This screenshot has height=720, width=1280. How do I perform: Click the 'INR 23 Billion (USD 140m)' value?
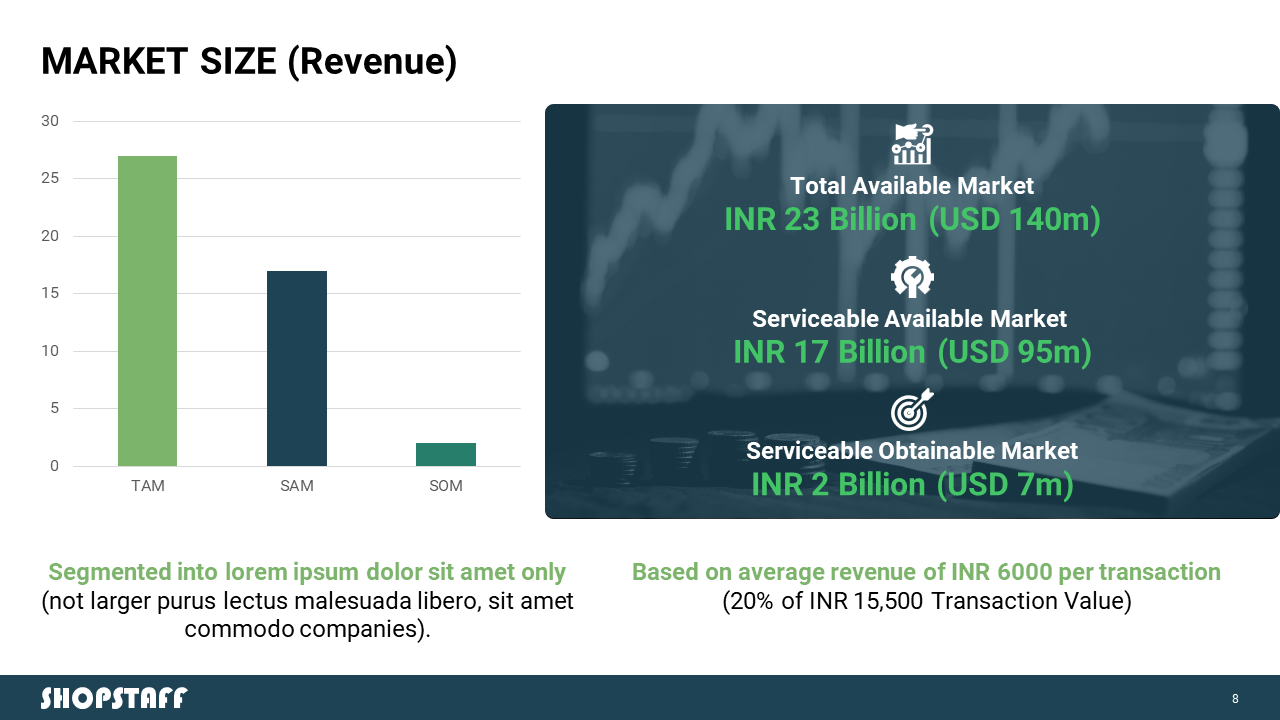912,219
